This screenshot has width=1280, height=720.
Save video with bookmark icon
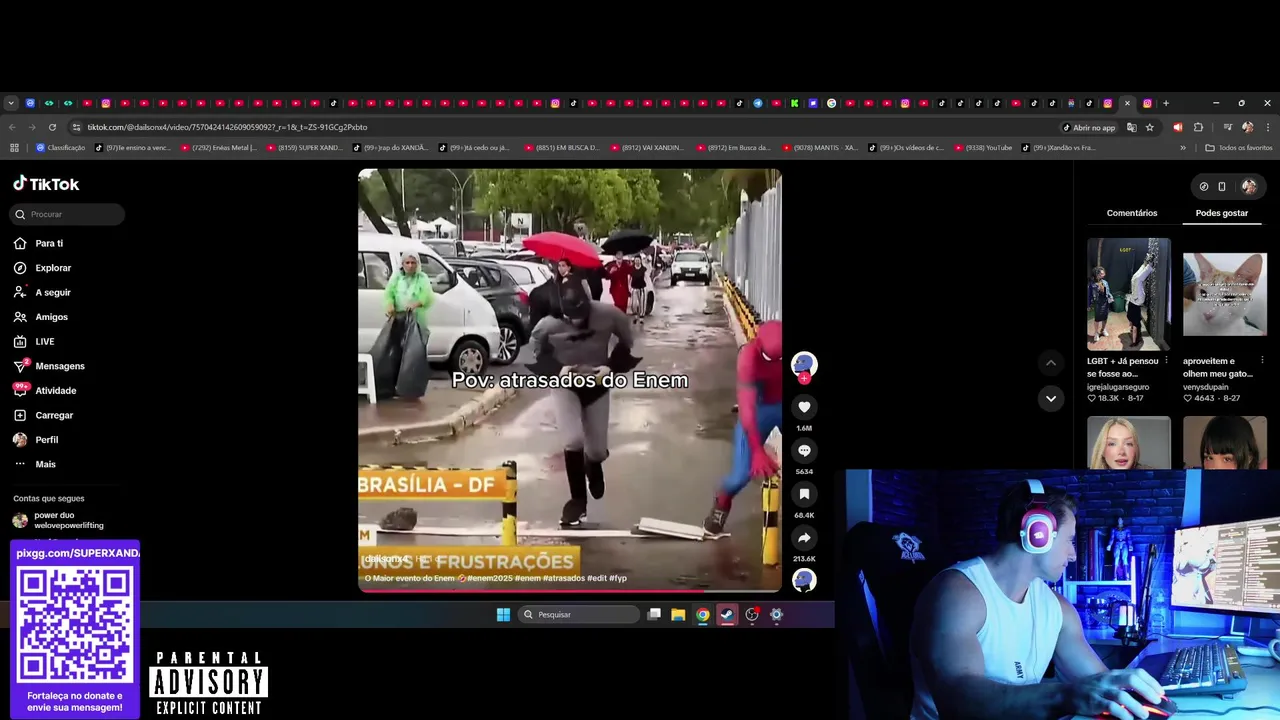click(x=804, y=494)
